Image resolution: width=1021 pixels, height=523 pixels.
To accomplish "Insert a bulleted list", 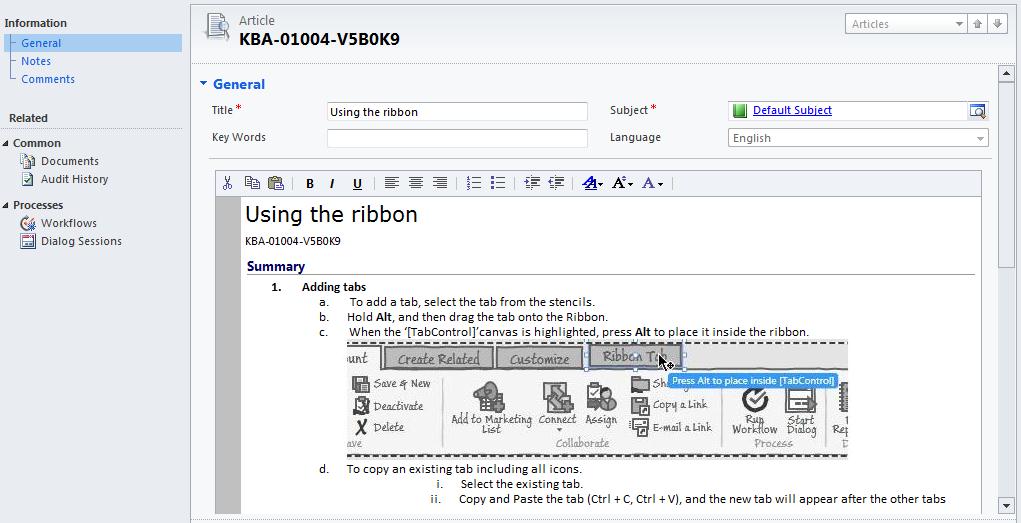I will pyautogui.click(x=498, y=183).
